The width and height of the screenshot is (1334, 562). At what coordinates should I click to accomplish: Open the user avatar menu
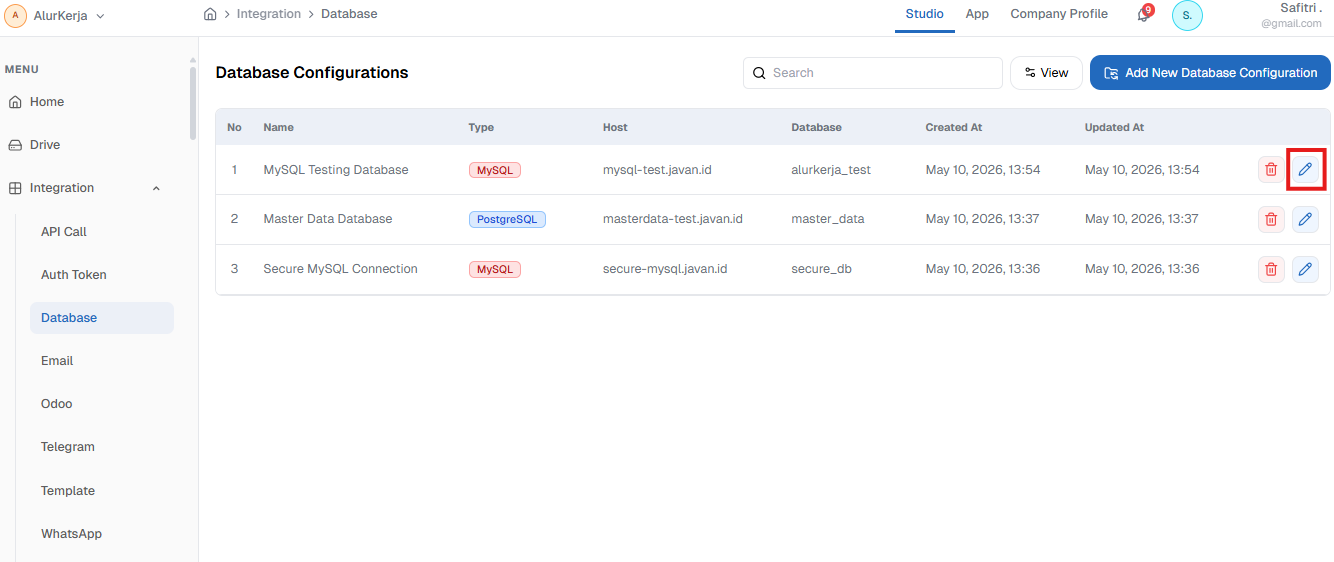[1187, 15]
